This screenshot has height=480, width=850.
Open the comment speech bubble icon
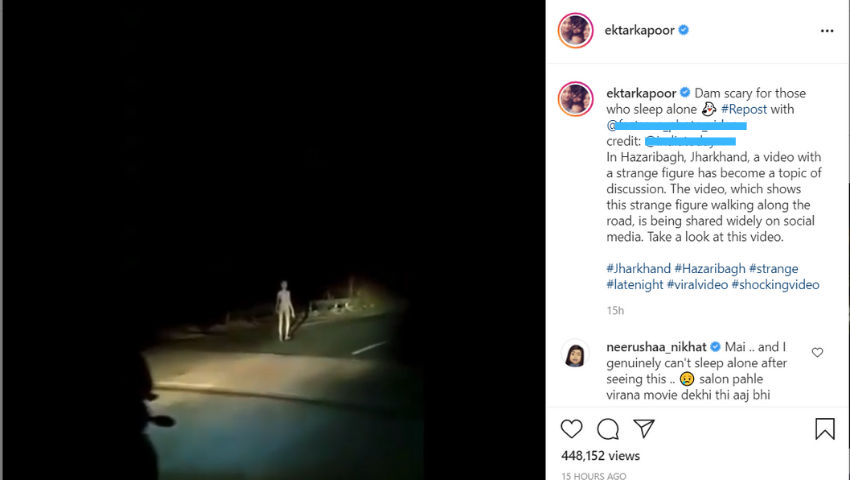tap(608, 429)
